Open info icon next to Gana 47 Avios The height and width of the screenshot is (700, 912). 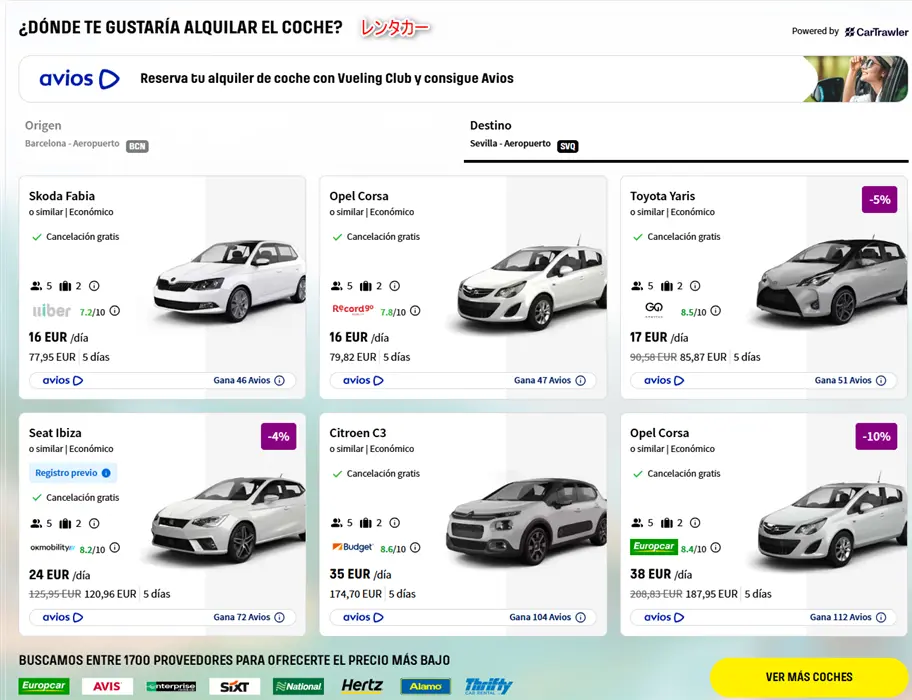(580, 381)
